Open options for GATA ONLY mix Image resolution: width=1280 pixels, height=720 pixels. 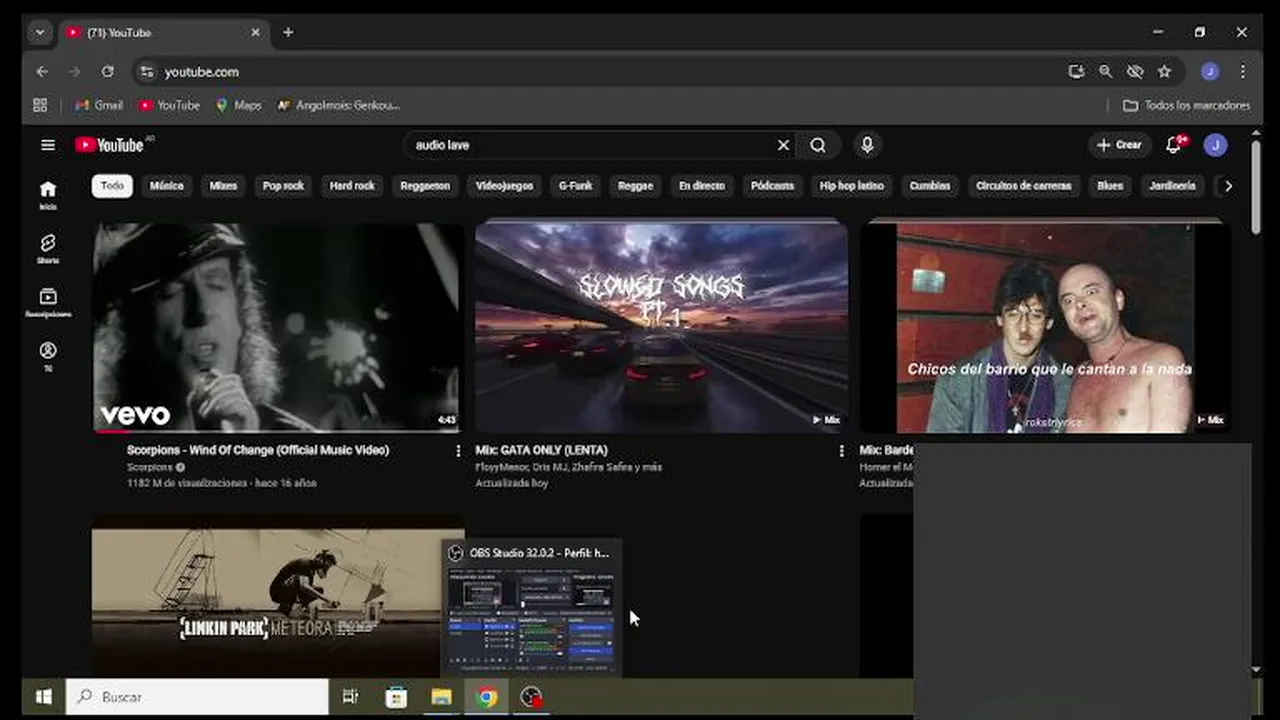(x=841, y=451)
